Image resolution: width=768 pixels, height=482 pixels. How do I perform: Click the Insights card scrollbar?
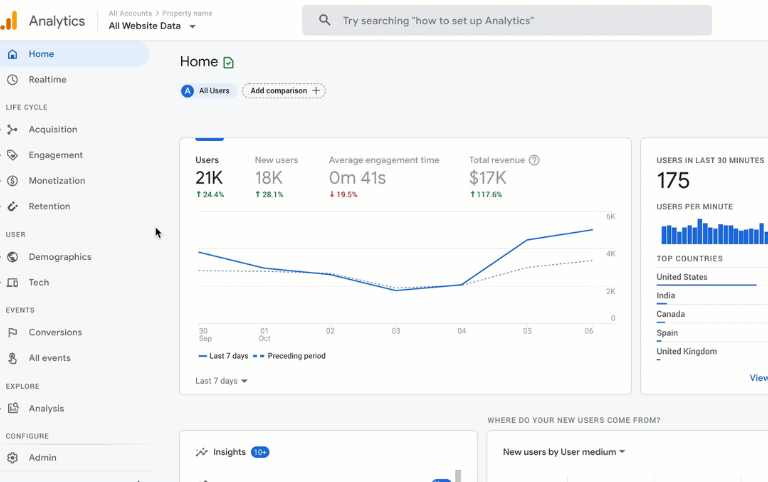458,476
